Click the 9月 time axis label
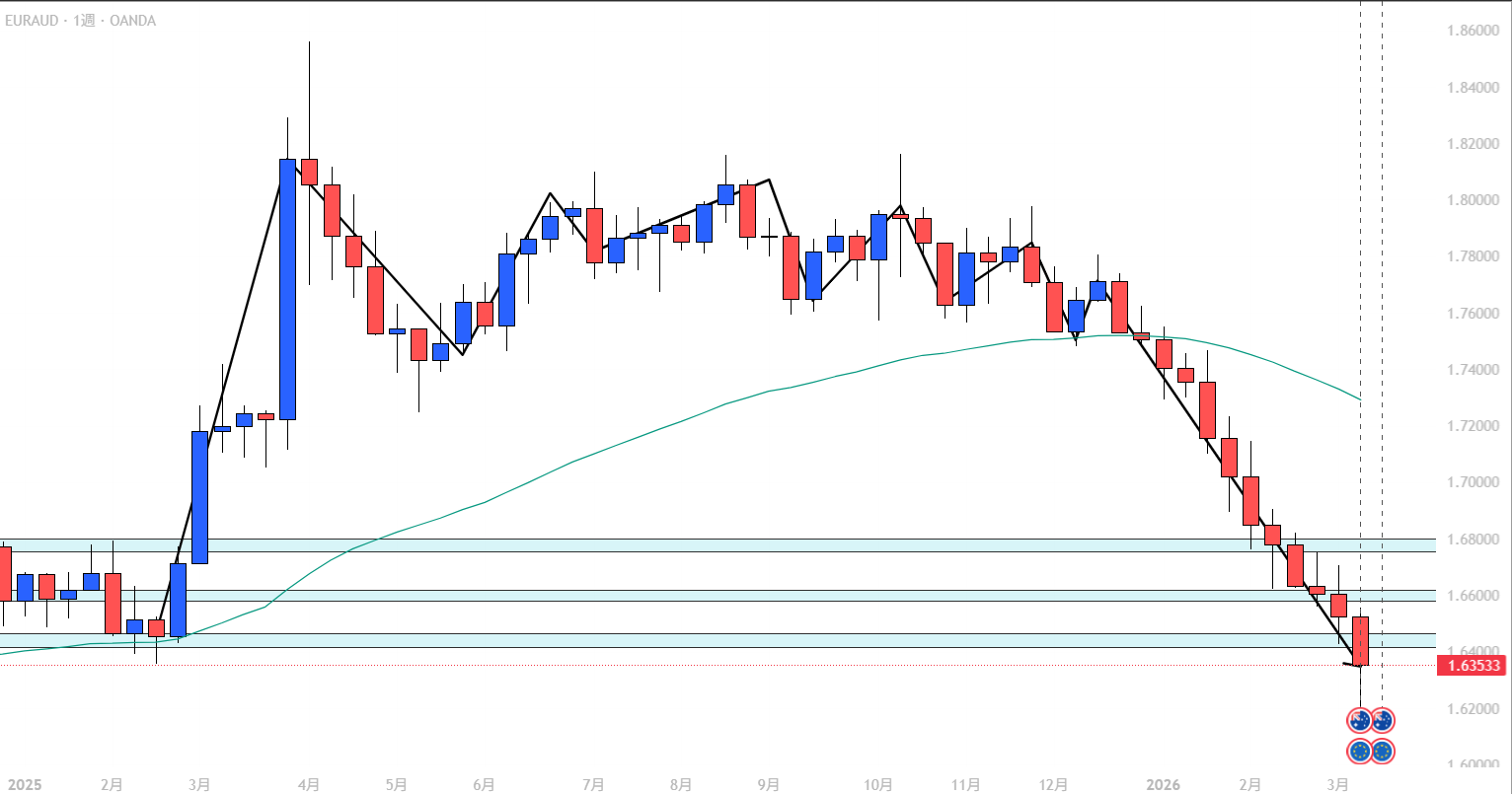 point(769,785)
